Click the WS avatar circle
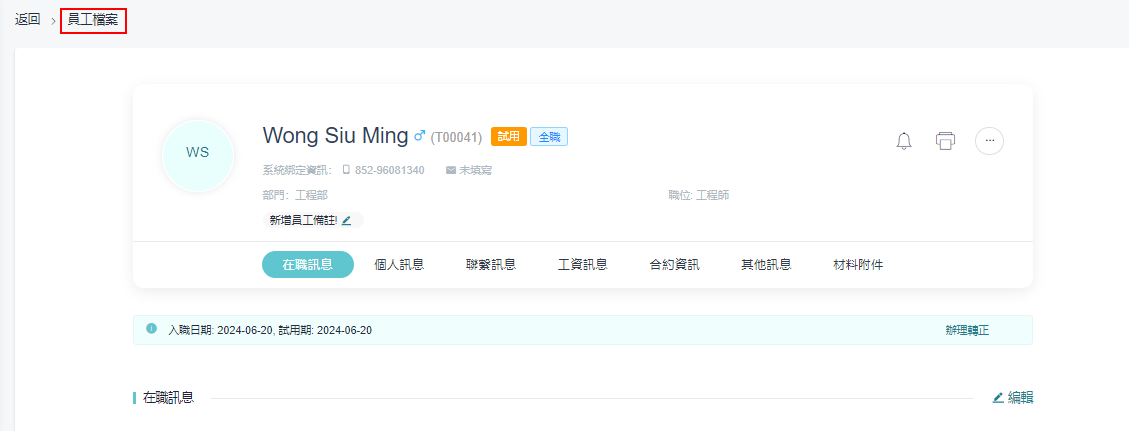Image resolution: width=1129 pixels, height=431 pixels. pyautogui.click(x=198, y=153)
